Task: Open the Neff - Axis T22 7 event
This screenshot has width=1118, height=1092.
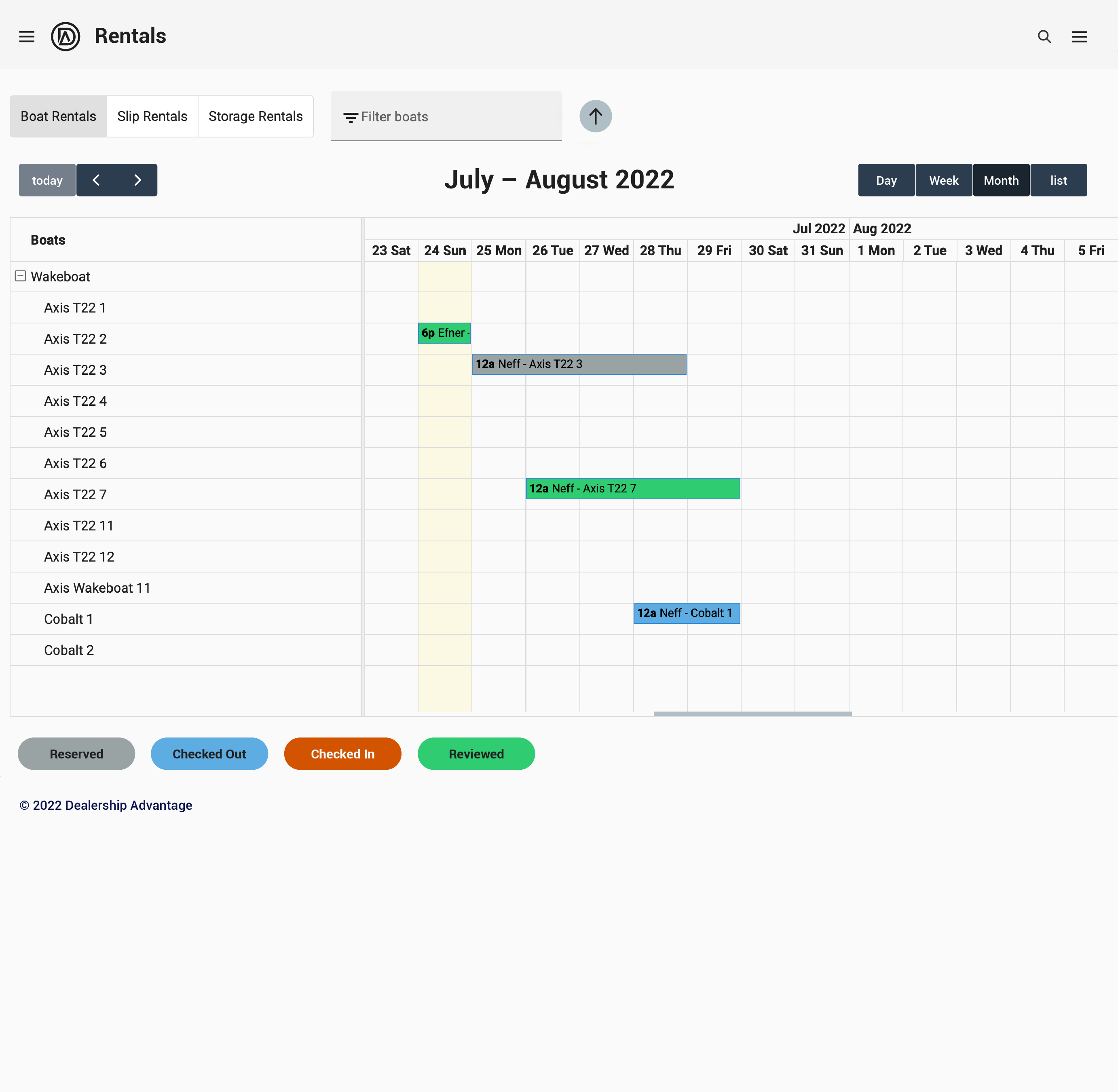Action: [x=633, y=489]
